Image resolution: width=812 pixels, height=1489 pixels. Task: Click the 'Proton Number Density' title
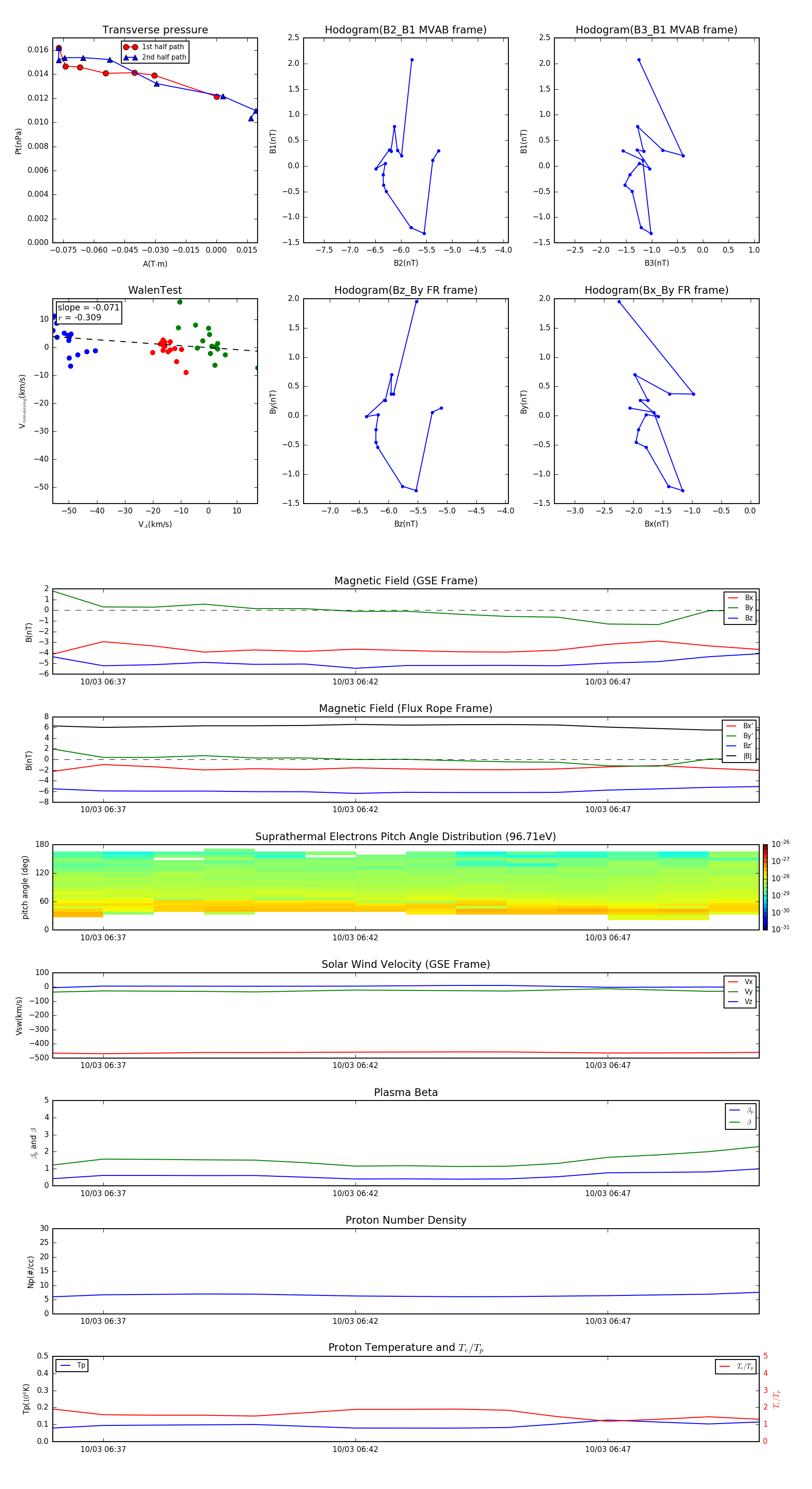[x=406, y=1220]
